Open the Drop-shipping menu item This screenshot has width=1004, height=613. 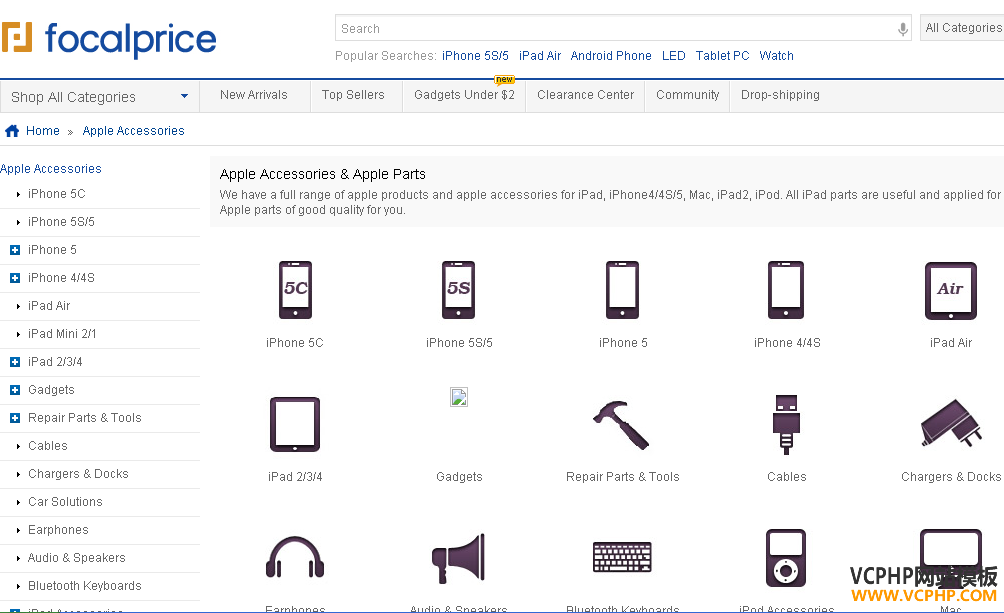point(780,95)
